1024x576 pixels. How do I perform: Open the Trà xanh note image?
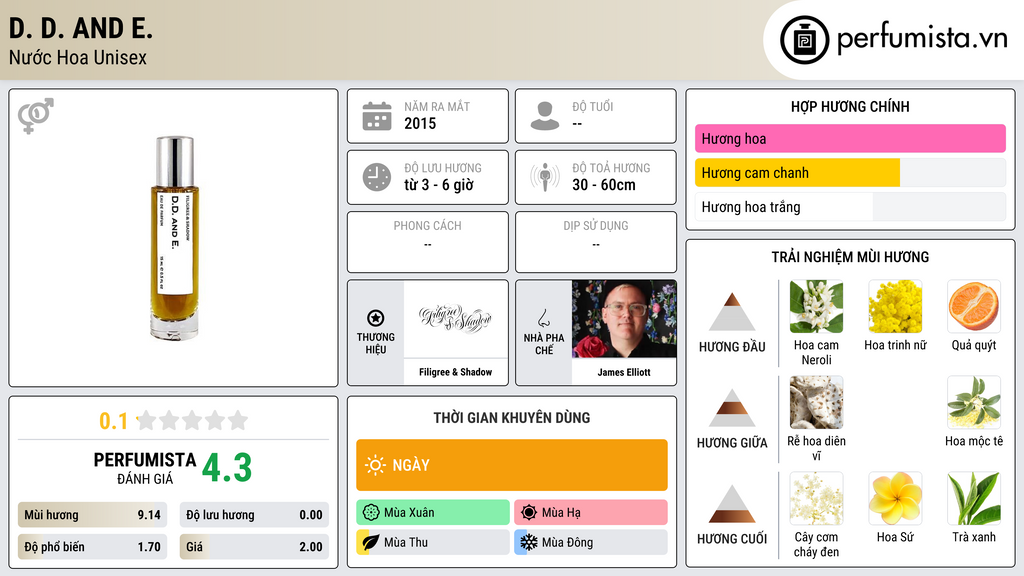[974, 499]
